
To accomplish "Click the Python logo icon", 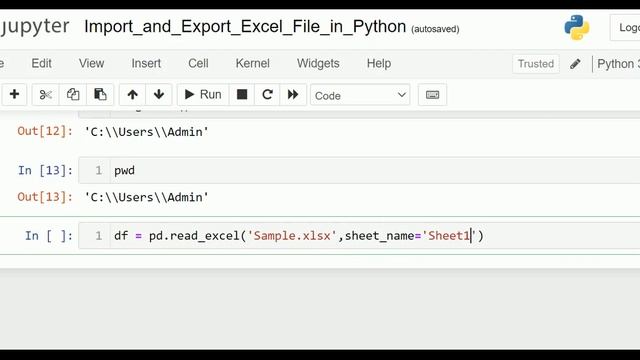I will tap(577, 27).
